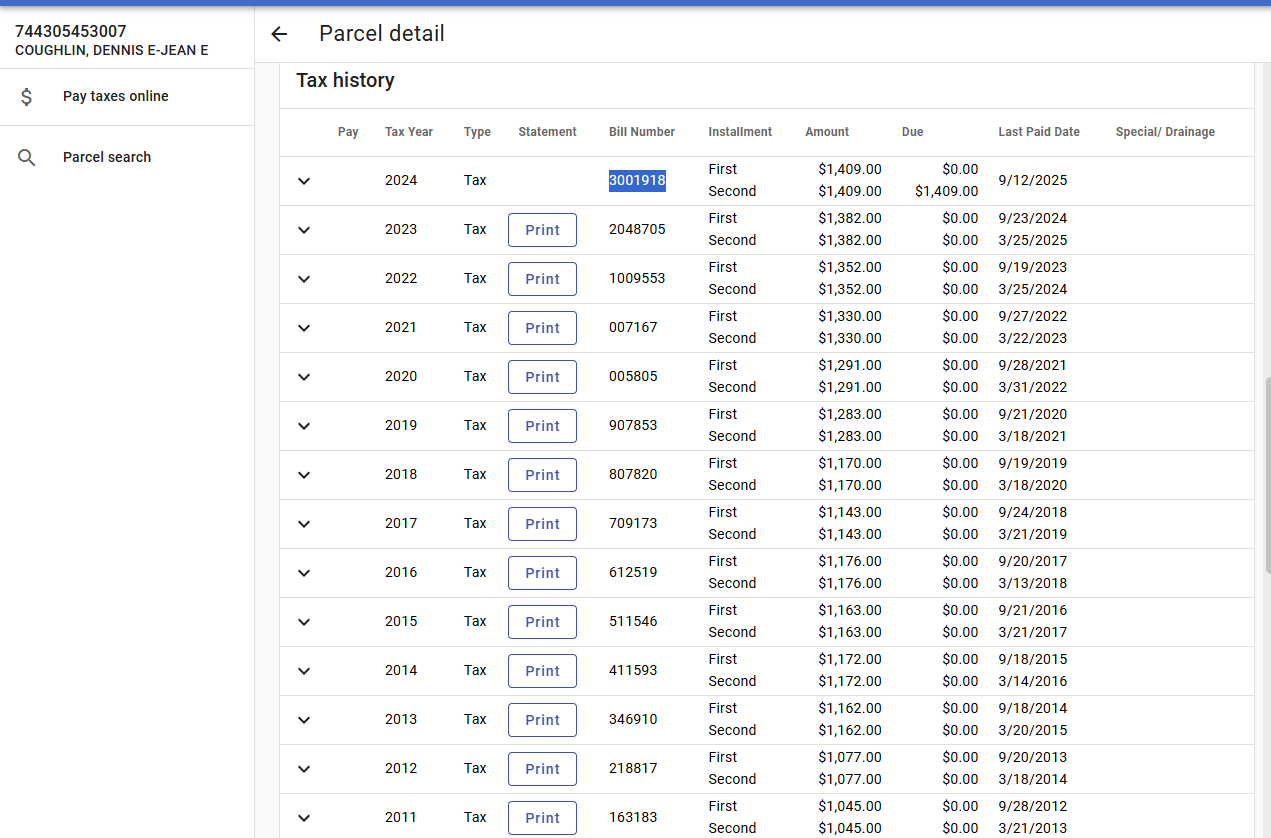The height and width of the screenshot is (838, 1271).
Task: Print the 2023 tax statement
Action: click(x=542, y=230)
